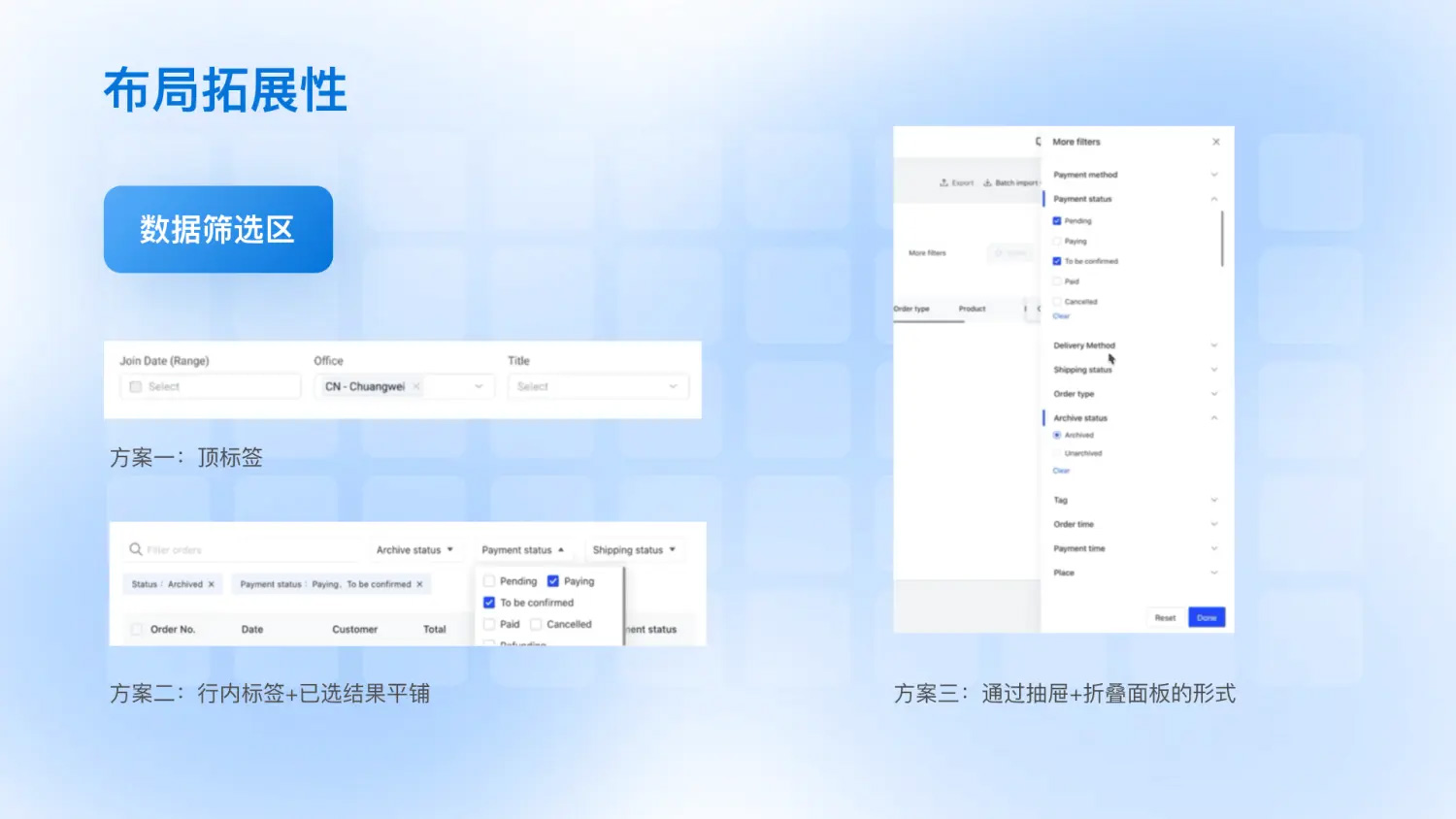Click the Export icon button

pyautogui.click(x=956, y=182)
